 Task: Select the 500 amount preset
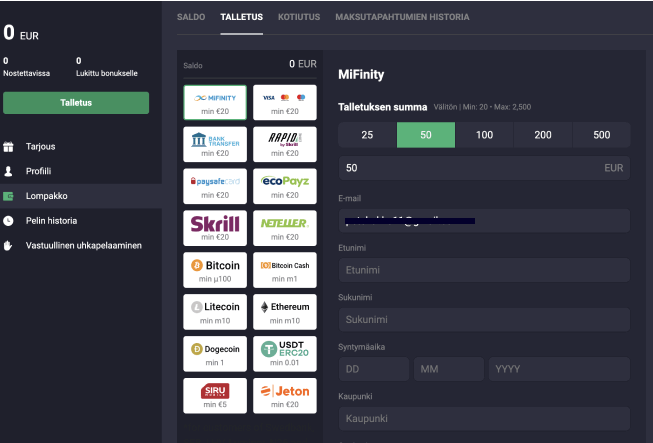tap(602, 135)
